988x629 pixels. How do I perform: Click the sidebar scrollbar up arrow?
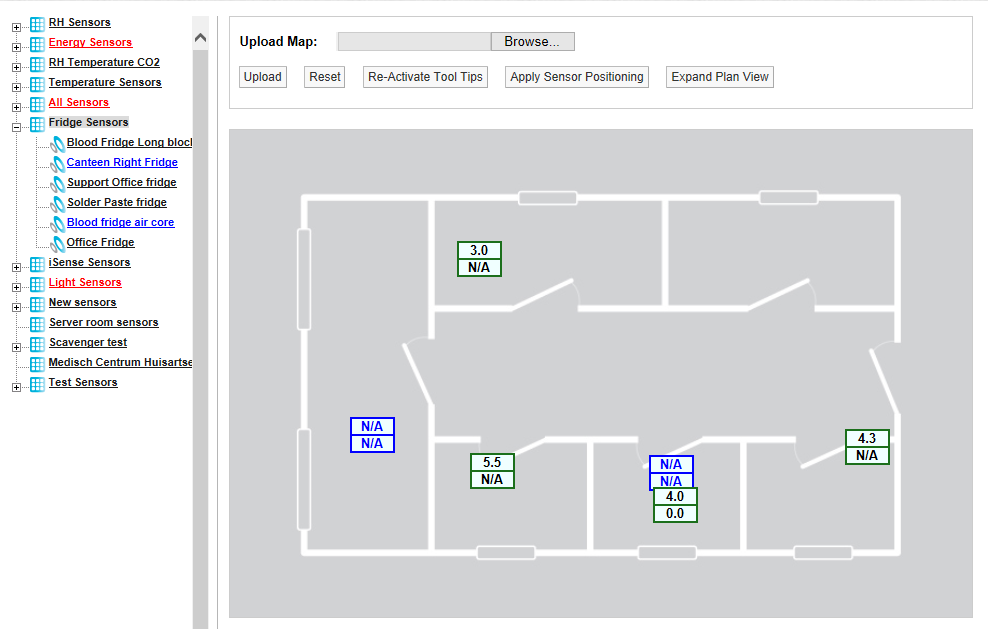pos(200,38)
